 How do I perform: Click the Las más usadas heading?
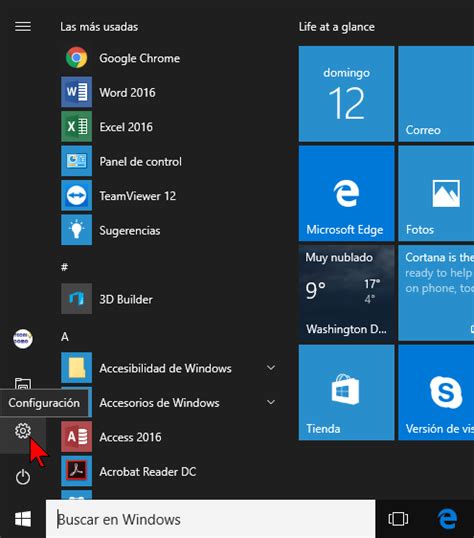click(x=99, y=27)
